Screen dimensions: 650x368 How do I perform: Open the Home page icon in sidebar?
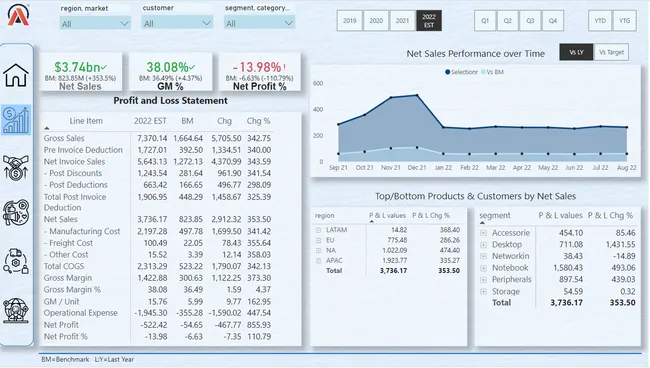coord(16,75)
